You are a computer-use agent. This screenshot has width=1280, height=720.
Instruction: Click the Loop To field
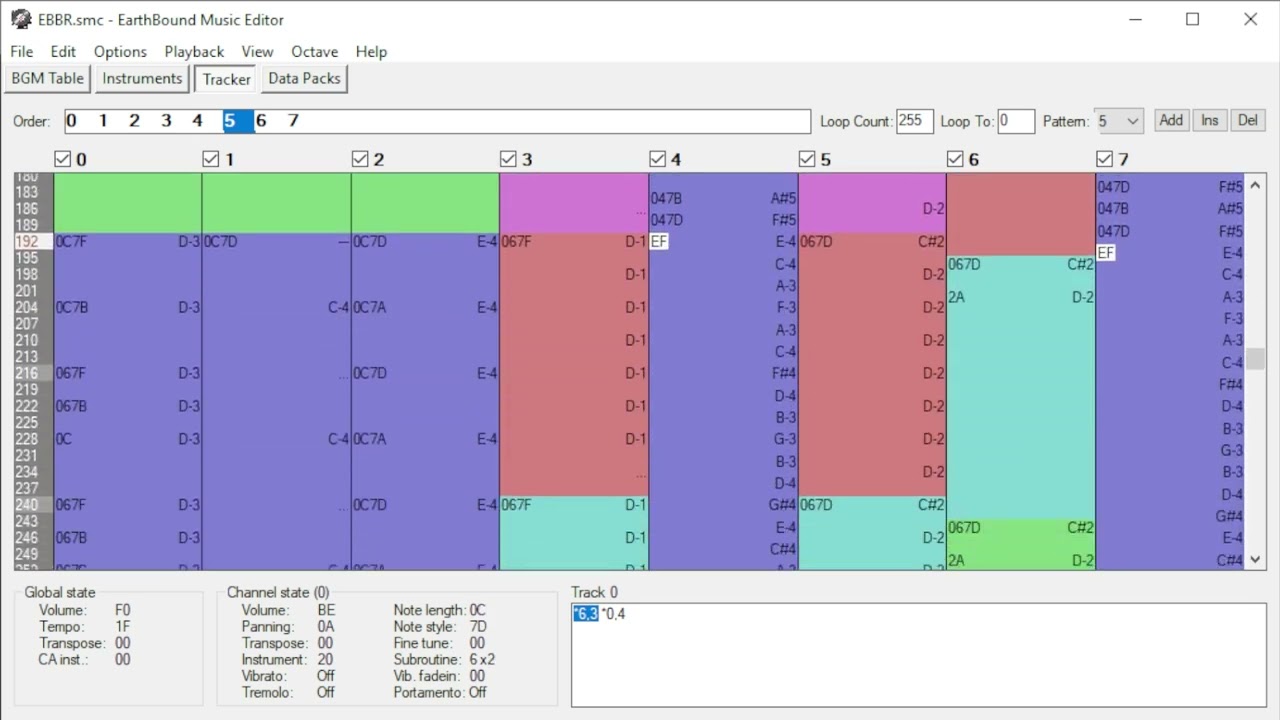1016,121
